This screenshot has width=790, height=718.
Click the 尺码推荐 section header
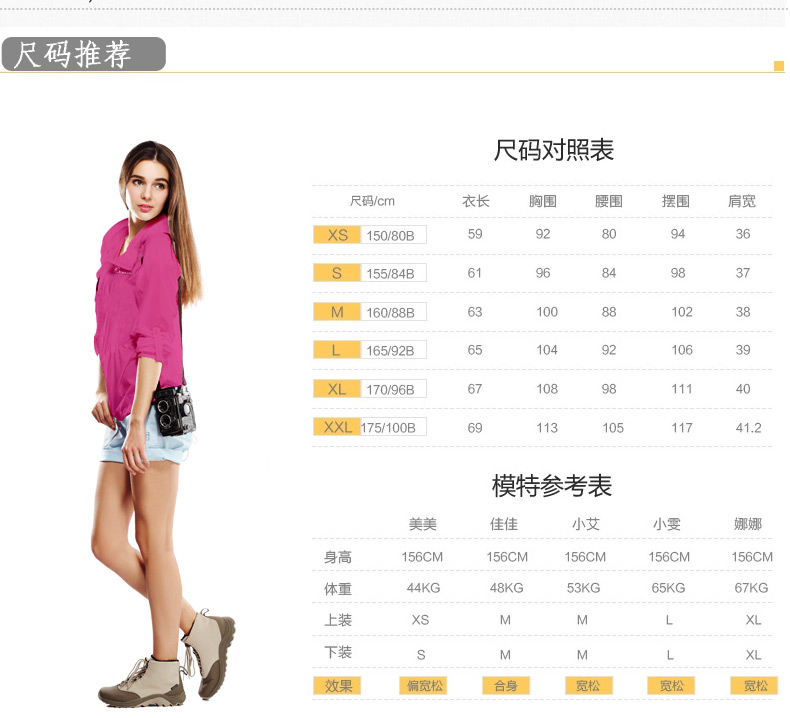(82, 54)
